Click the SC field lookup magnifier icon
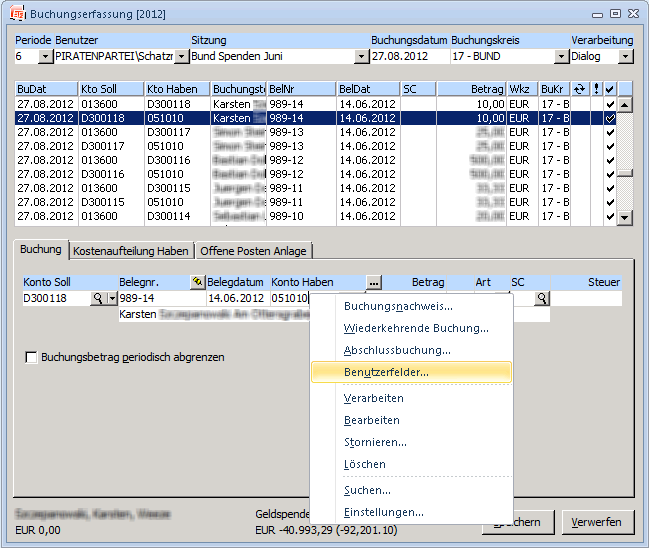Viewport: 649px width, 548px height. pos(541,298)
